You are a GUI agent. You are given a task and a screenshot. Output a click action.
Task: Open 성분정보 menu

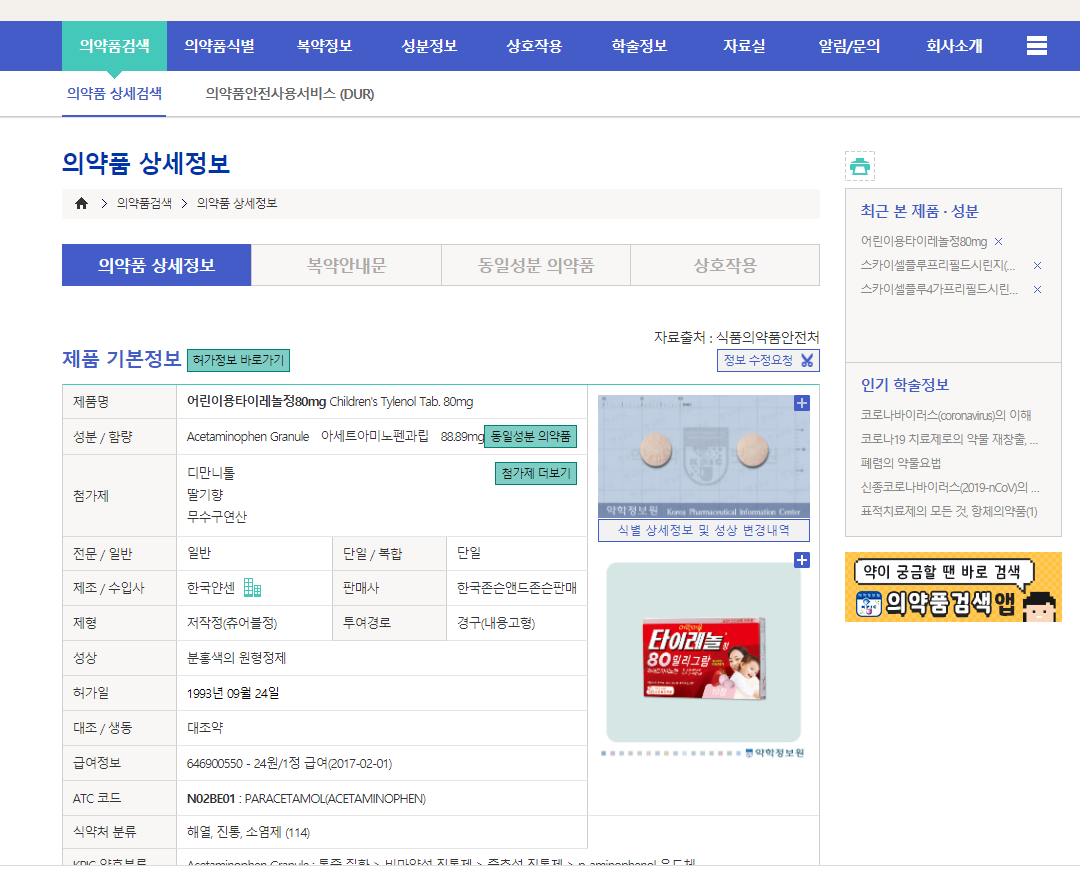pyautogui.click(x=429, y=45)
